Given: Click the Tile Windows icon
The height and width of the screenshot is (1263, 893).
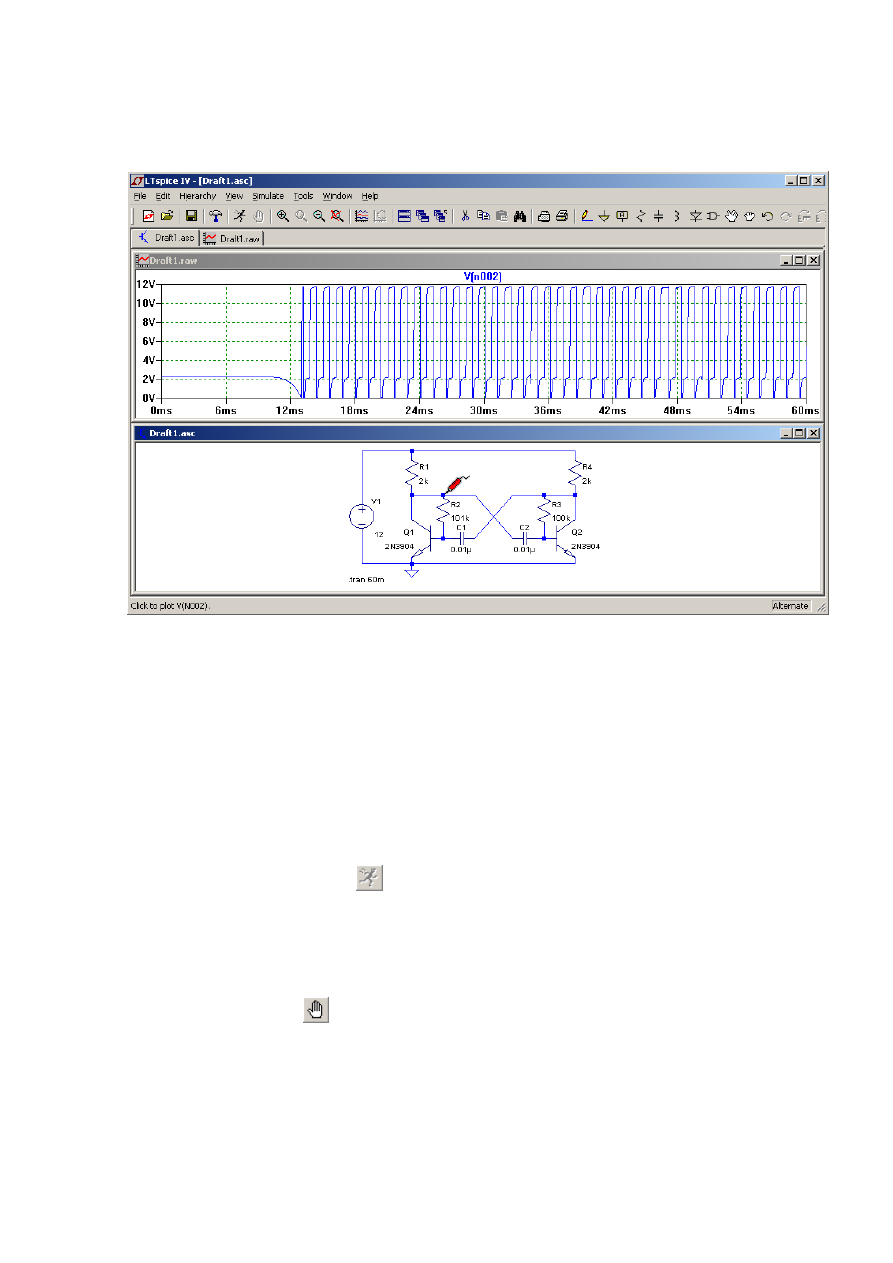Looking at the screenshot, I should pyautogui.click(x=404, y=215).
